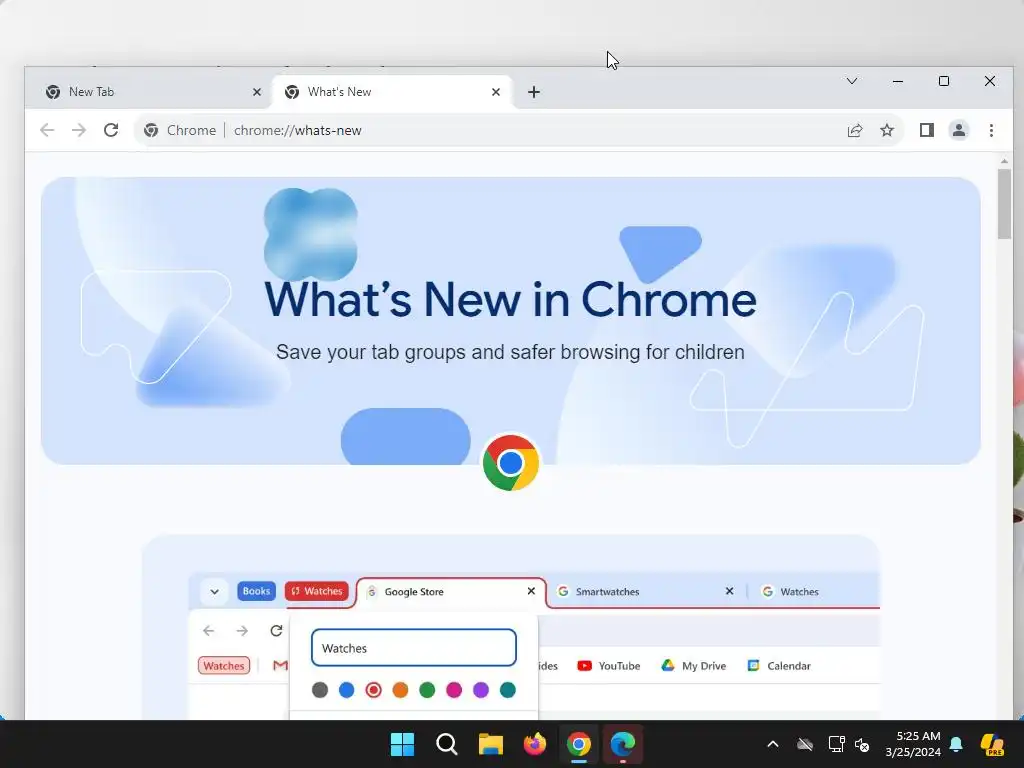Click the scrollbar up arrow

click(1004, 161)
